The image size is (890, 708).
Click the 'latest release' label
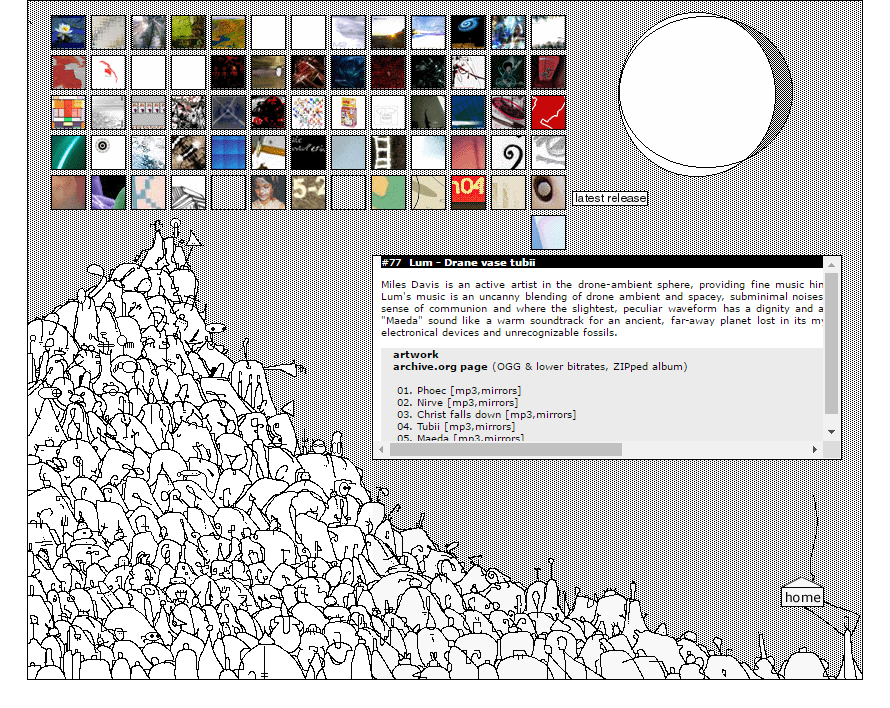click(610, 198)
